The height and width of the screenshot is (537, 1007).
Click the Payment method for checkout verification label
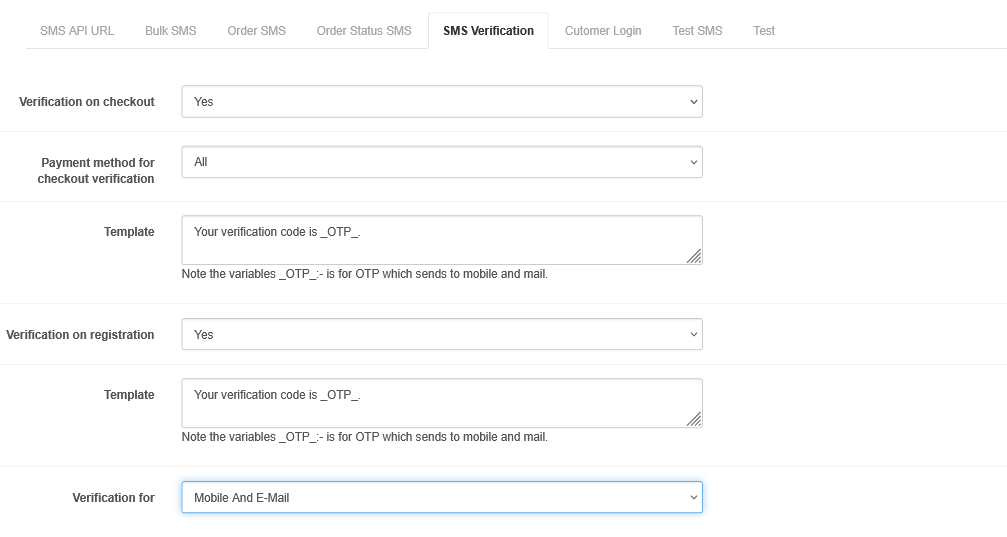(96, 171)
